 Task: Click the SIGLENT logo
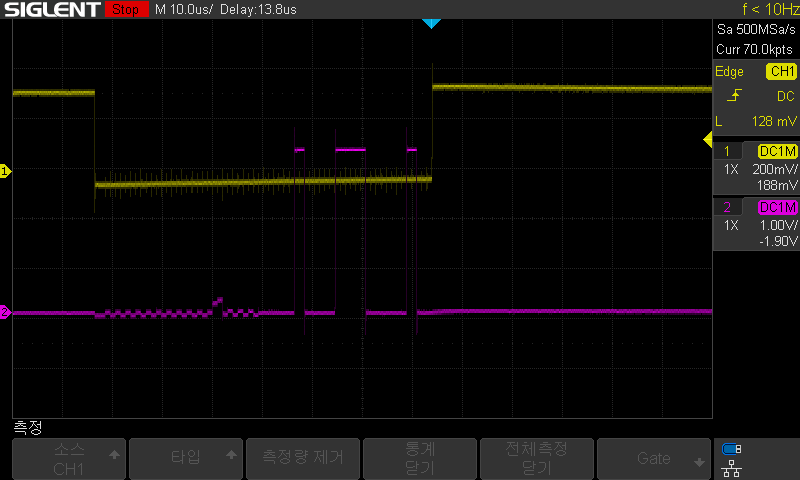tap(52, 9)
